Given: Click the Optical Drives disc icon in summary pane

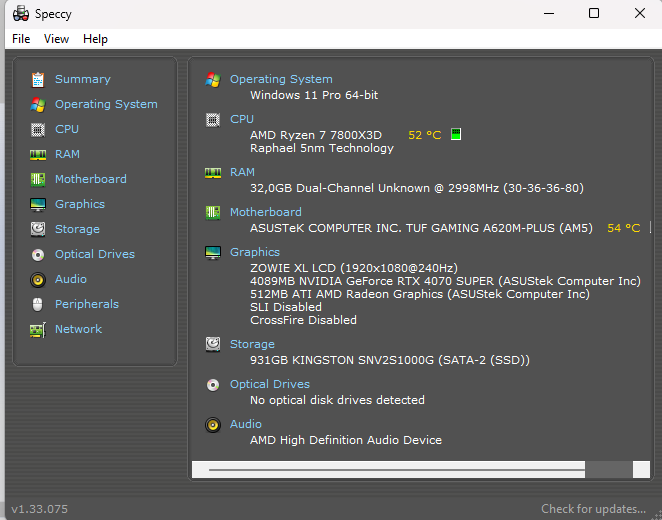Looking at the screenshot, I should coord(213,385).
